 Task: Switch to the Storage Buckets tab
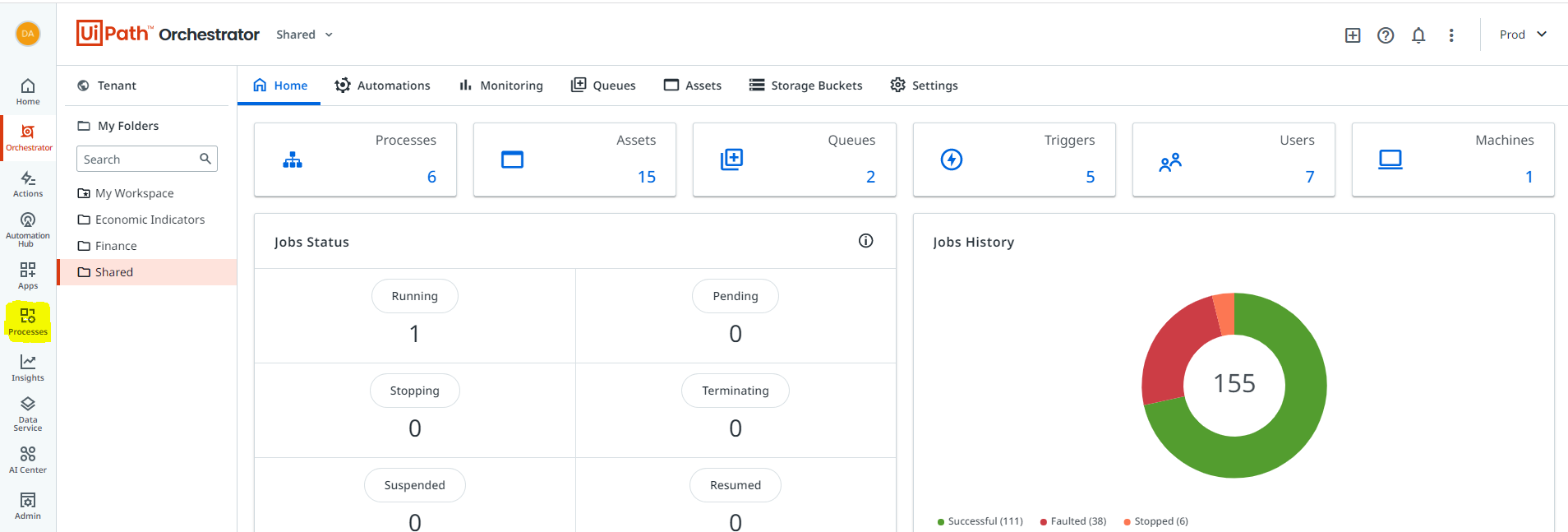(806, 86)
